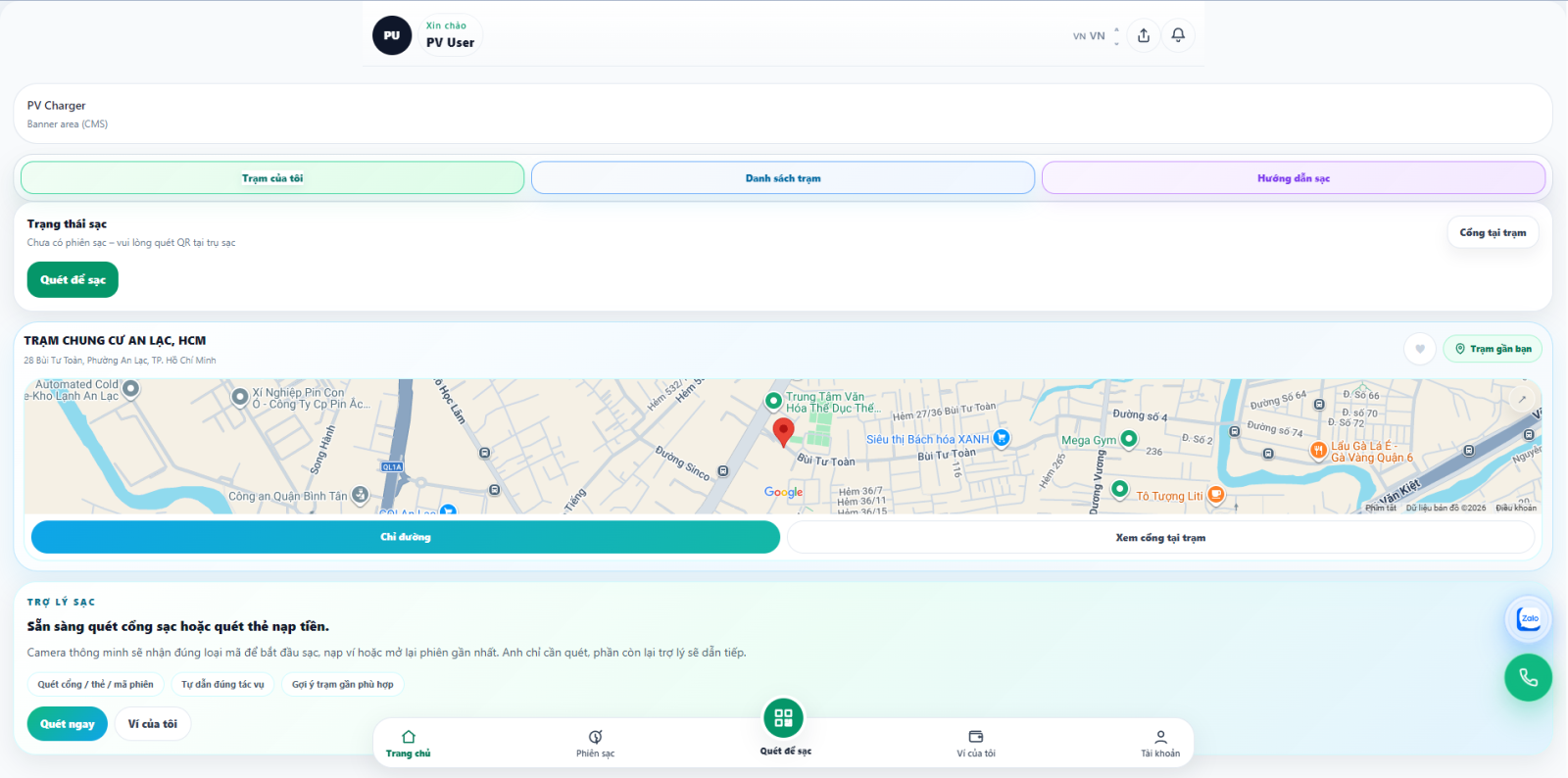This screenshot has width=1568, height=778.
Task: Click the red map location pin
Action: point(783,430)
